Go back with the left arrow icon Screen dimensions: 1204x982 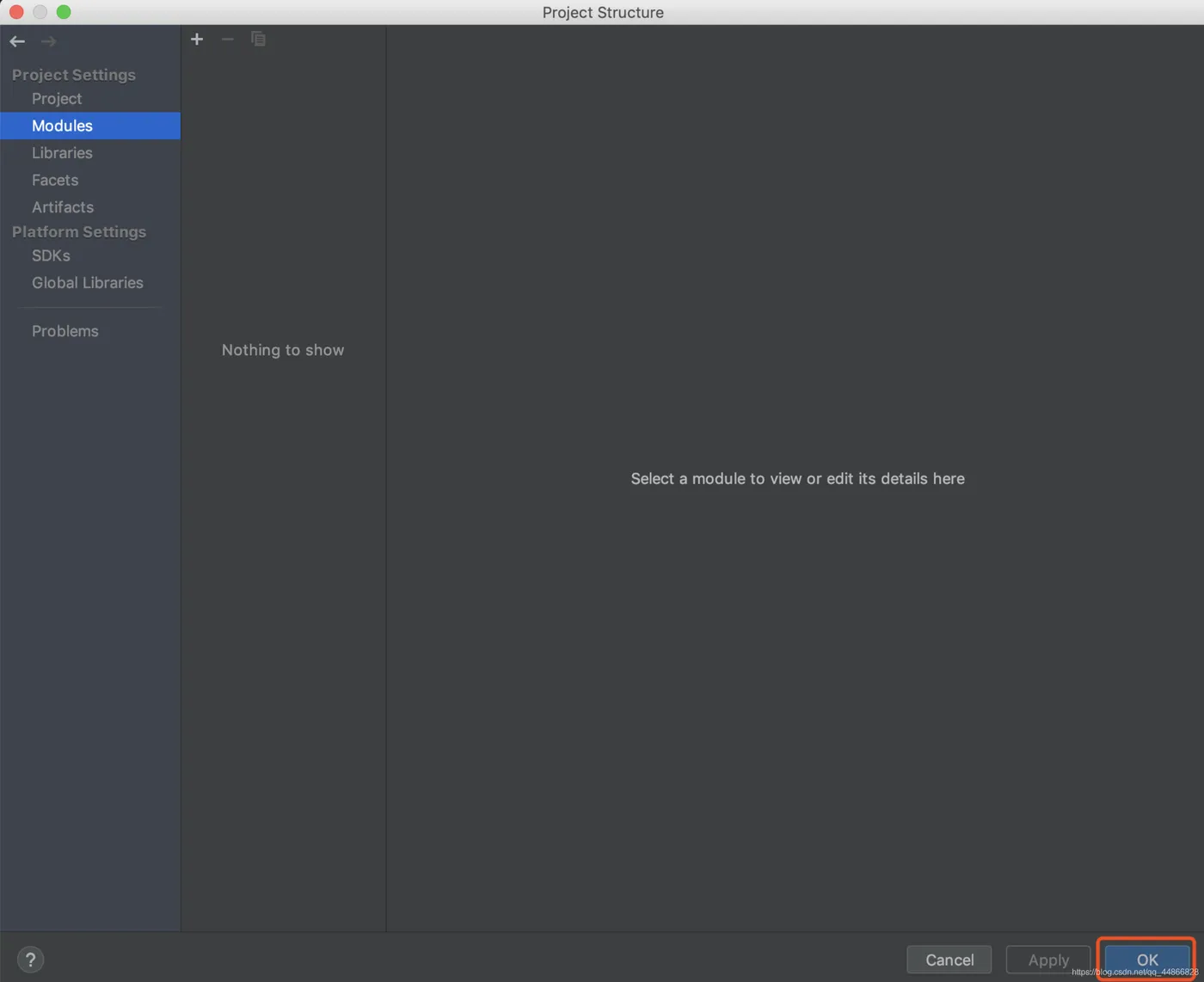click(x=17, y=41)
